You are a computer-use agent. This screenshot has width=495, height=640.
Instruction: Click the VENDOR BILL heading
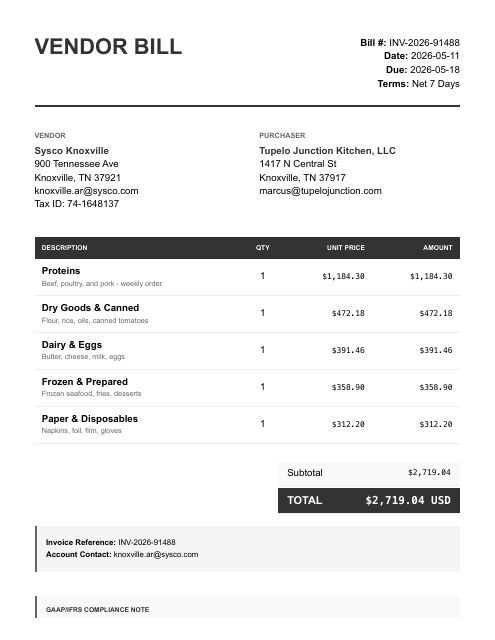[108, 47]
